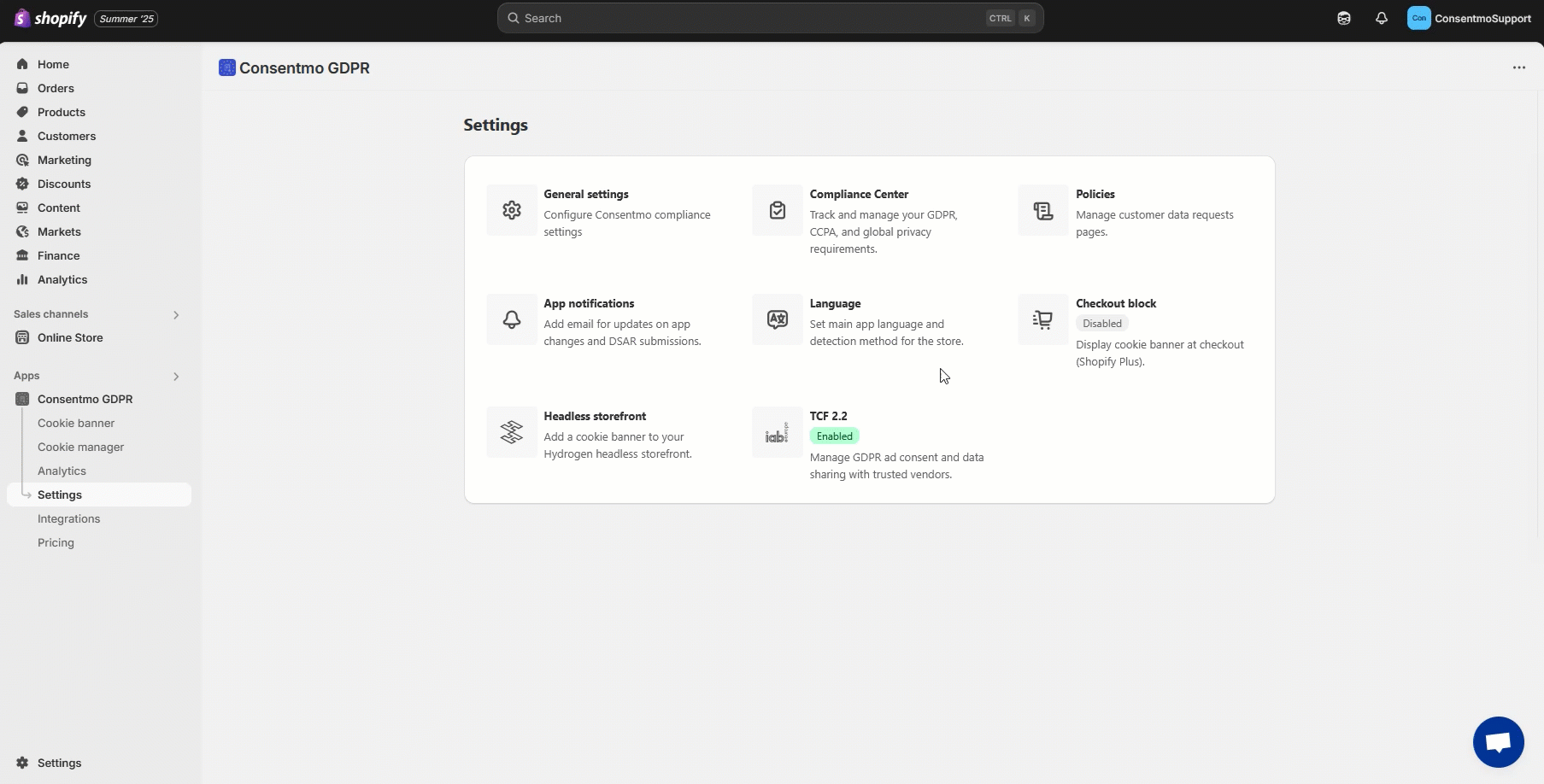Open ConsentmoSupport account menu
This screenshot has width=1544, height=784.
tap(1470, 18)
